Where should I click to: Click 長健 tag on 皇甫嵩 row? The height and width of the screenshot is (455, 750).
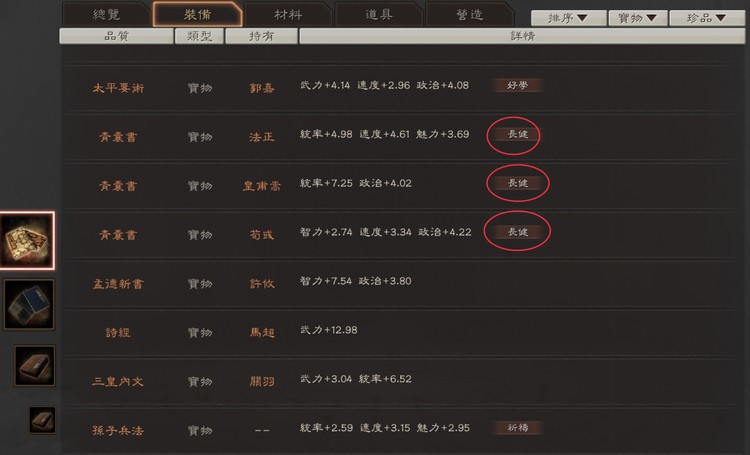coord(518,183)
